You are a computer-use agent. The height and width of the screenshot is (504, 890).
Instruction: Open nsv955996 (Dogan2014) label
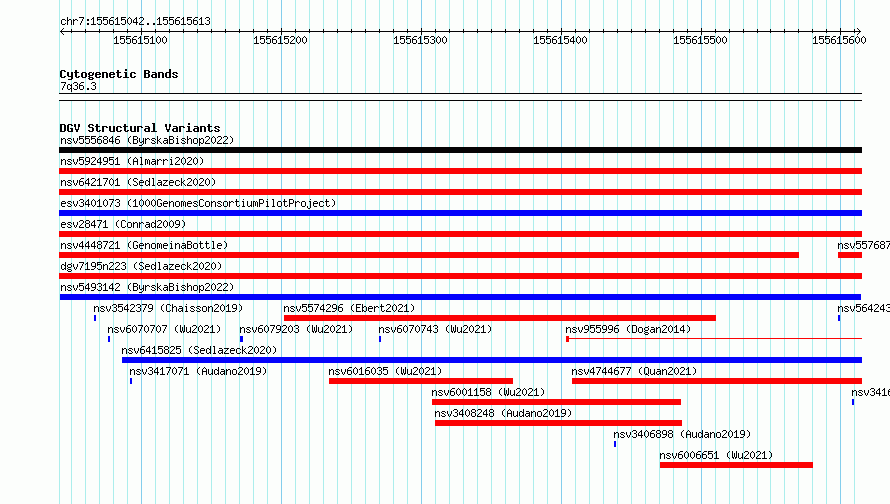[628, 329]
